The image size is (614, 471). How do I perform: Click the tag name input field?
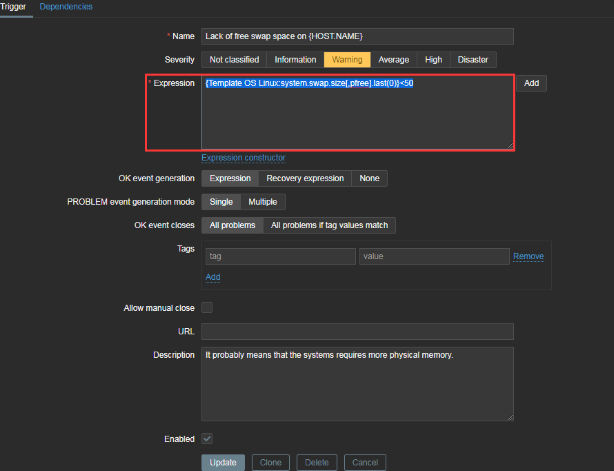point(279,257)
